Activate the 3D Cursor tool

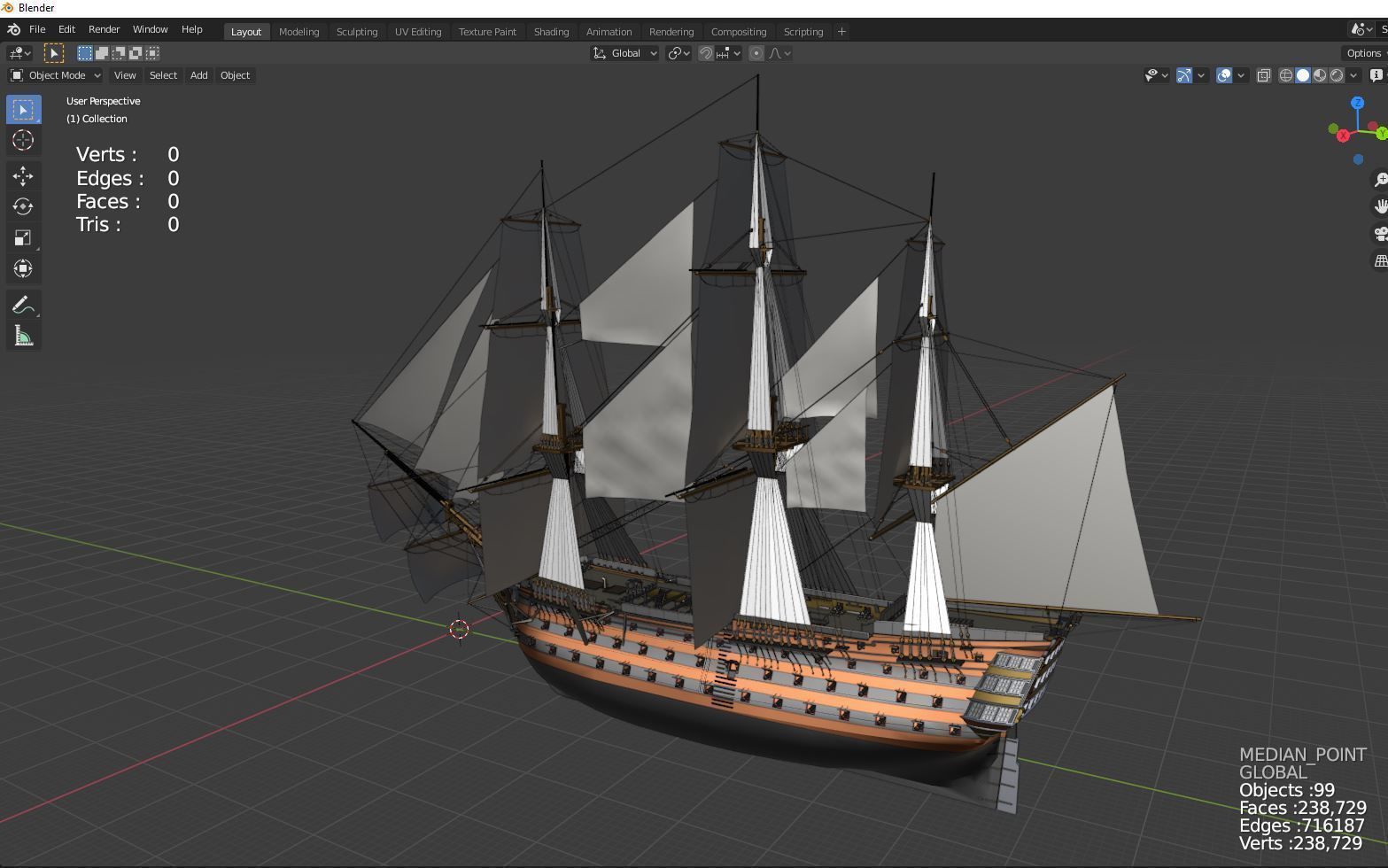(x=23, y=140)
